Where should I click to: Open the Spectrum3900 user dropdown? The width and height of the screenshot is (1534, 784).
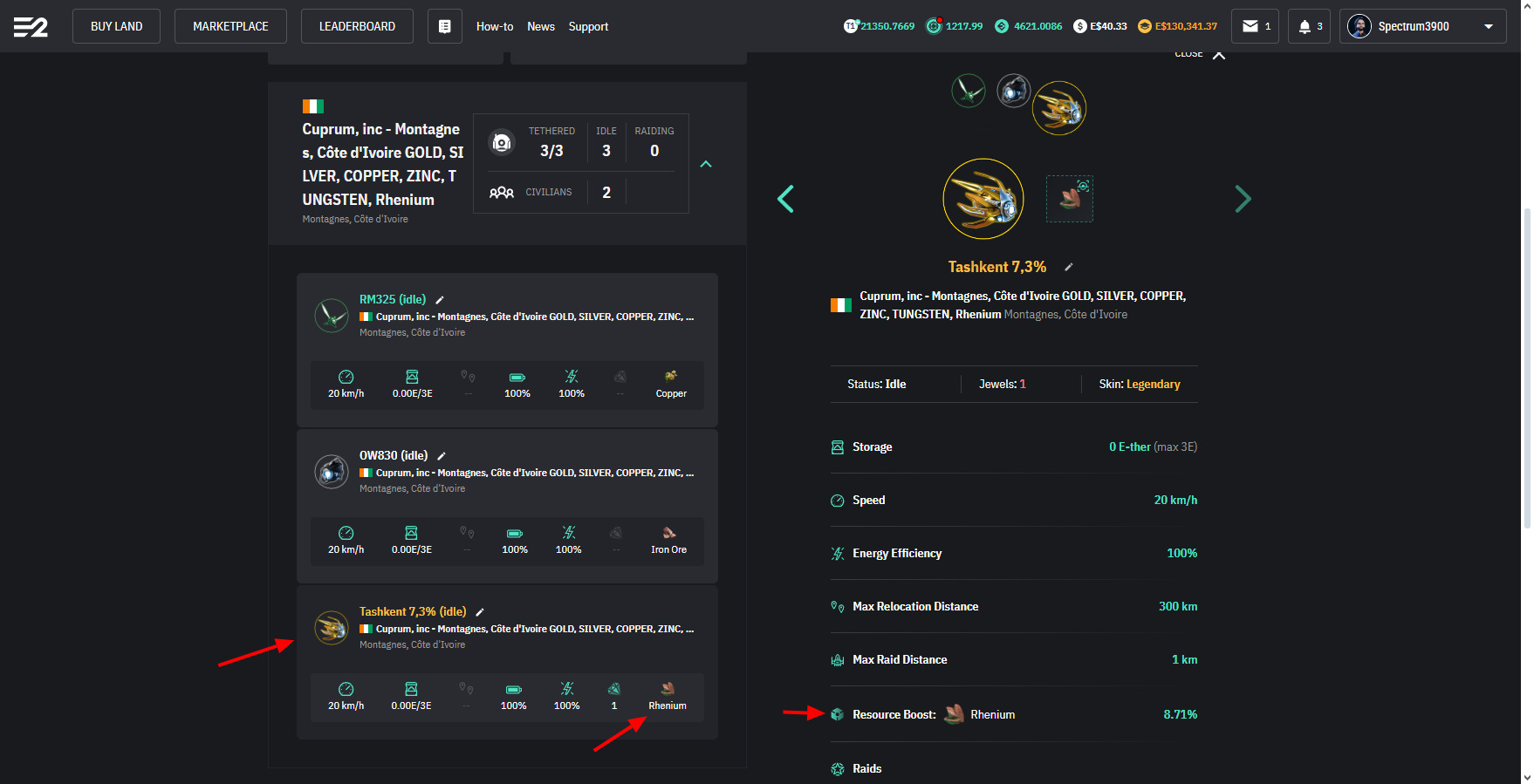1422,26
